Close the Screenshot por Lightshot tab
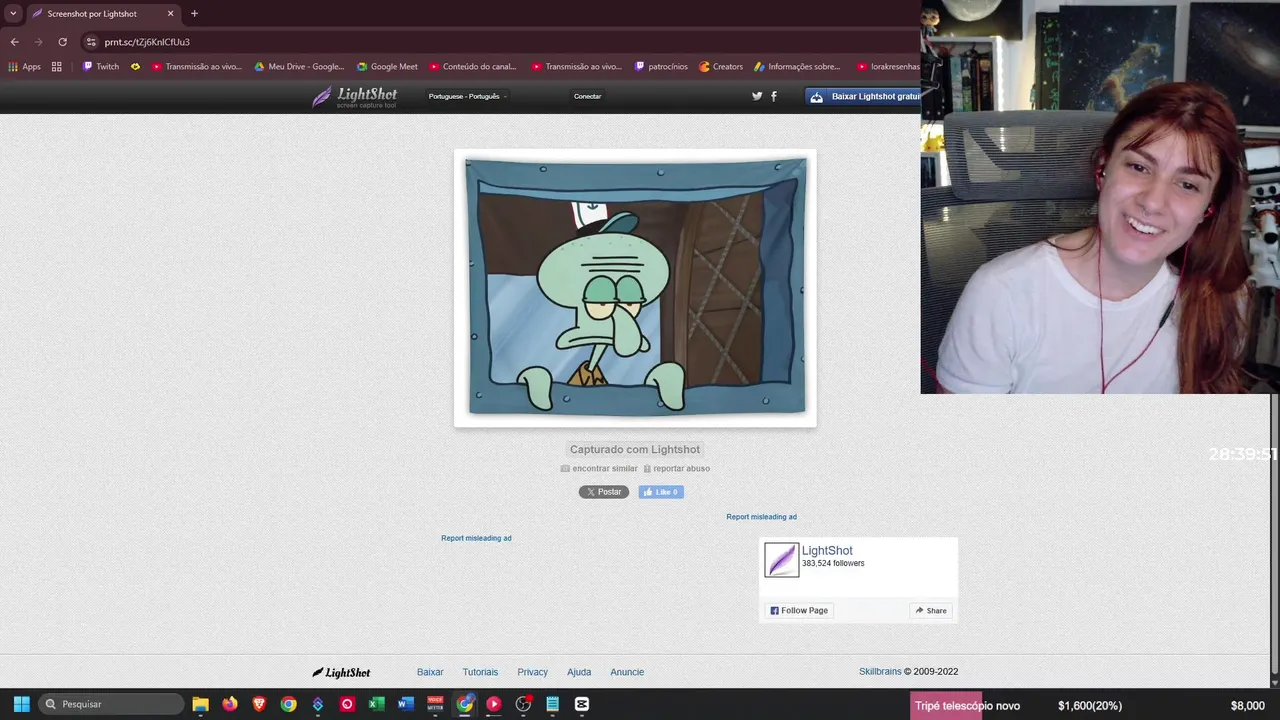1280x720 pixels. (170, 14)
